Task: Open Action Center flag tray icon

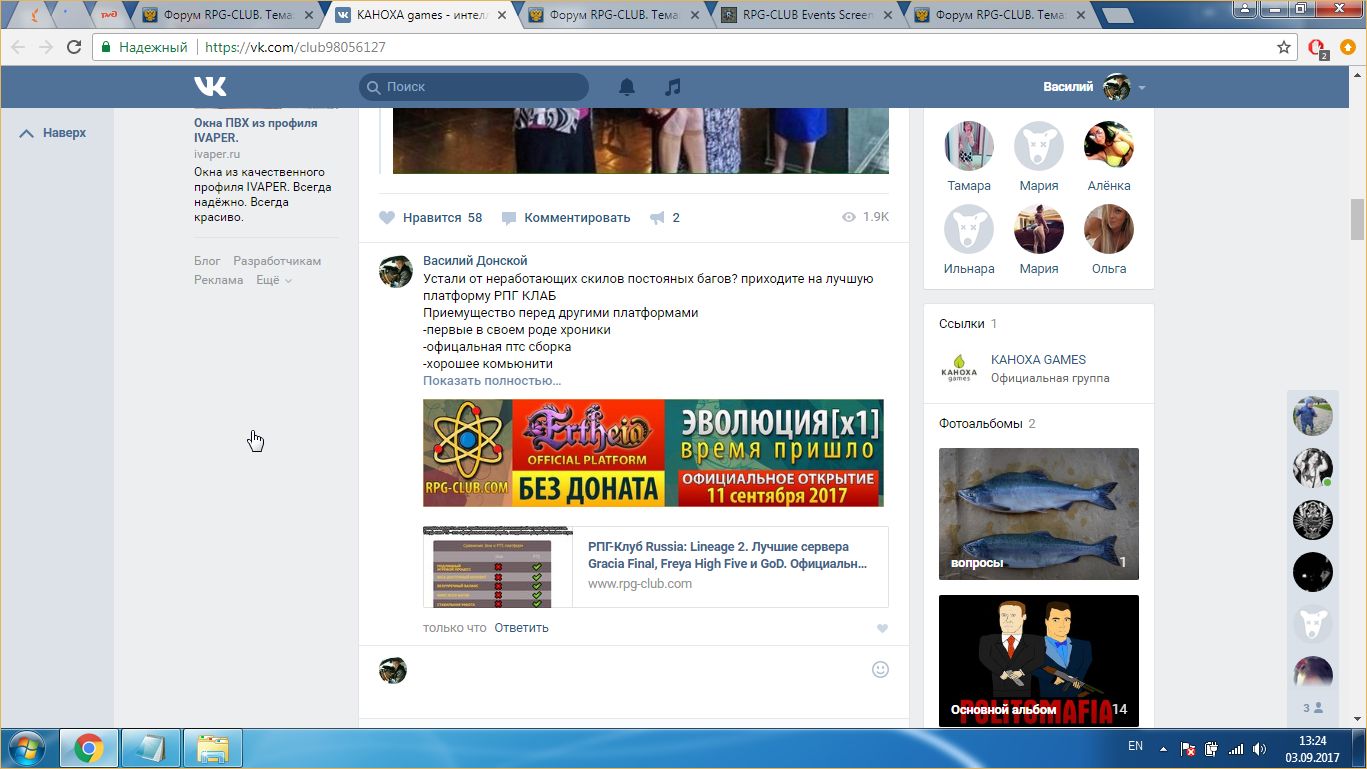Action: coord(1188,748)
